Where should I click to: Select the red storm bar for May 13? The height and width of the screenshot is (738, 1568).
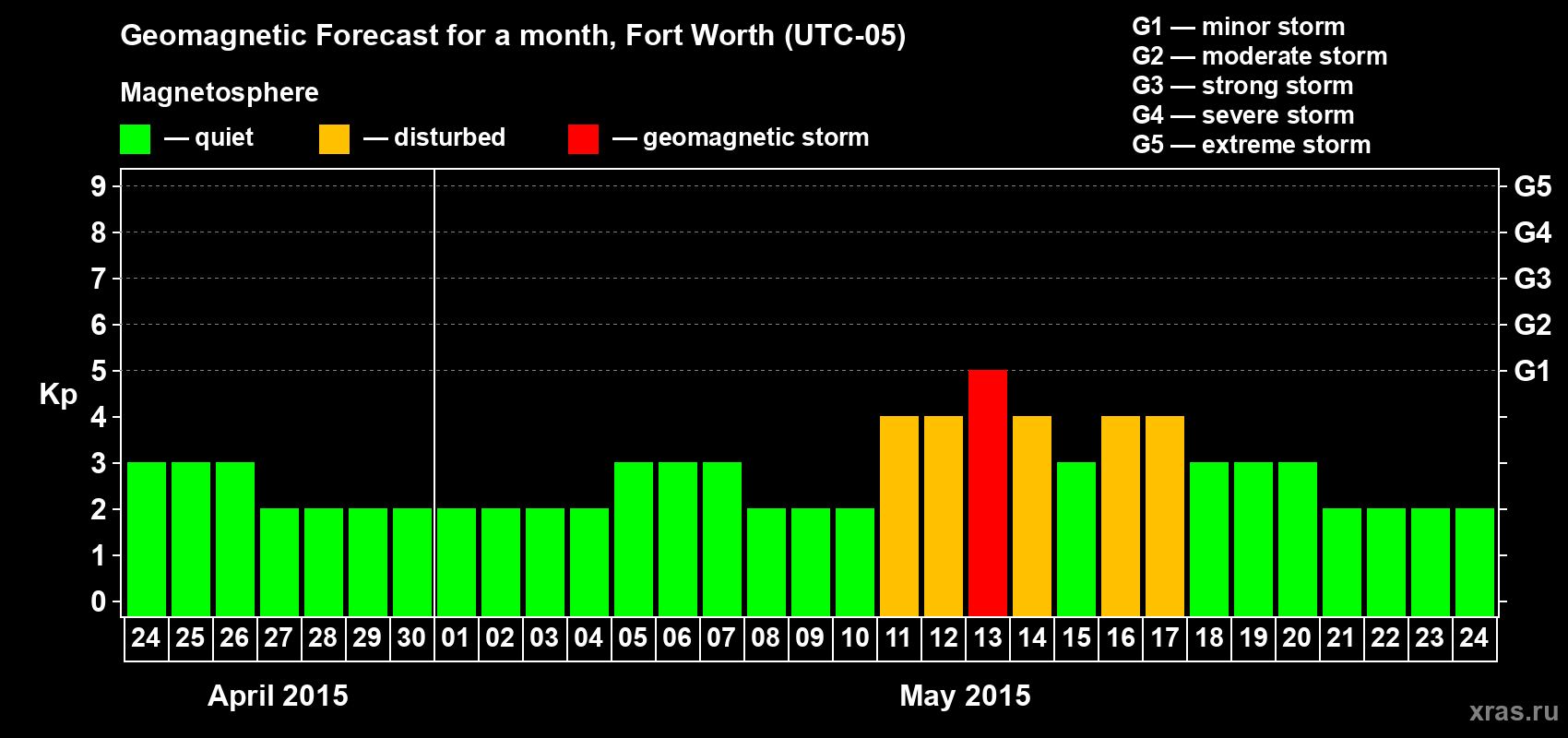click(x=988, y=493)
